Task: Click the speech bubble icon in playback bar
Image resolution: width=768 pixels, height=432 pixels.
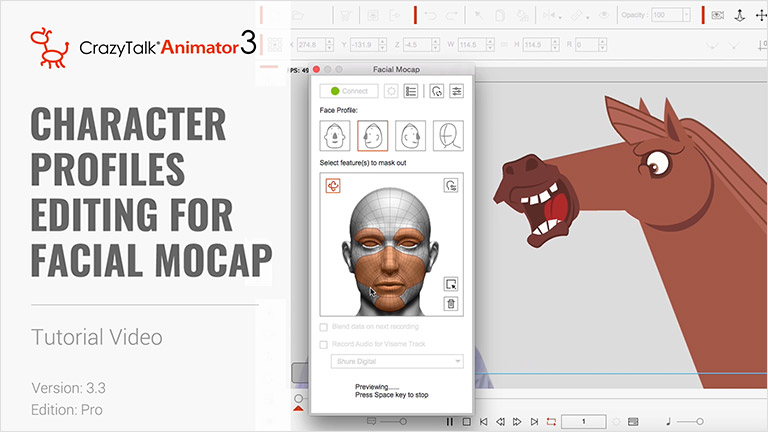Action: (371, 421)
